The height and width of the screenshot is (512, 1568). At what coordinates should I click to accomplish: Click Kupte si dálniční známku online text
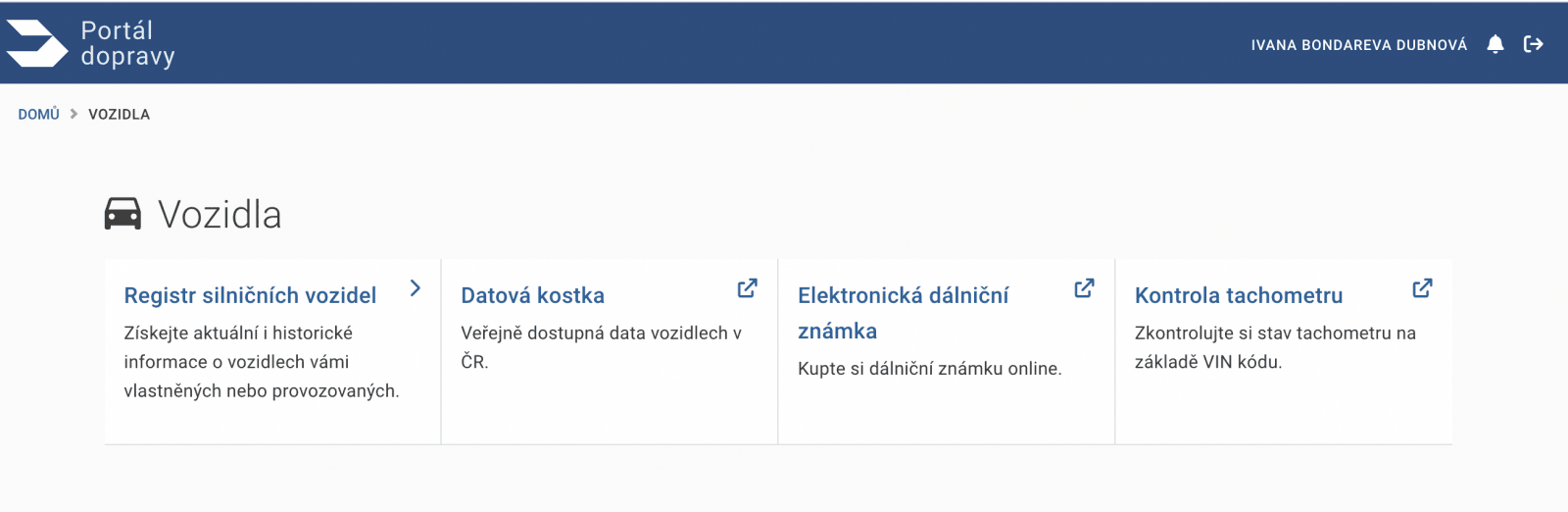(930, 369)
